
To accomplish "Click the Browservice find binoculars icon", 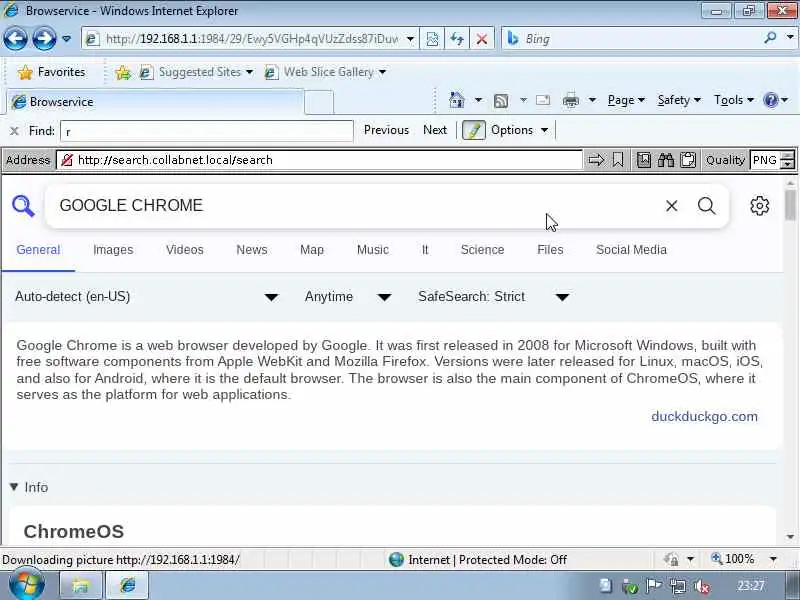I will (x=666, y=160).
